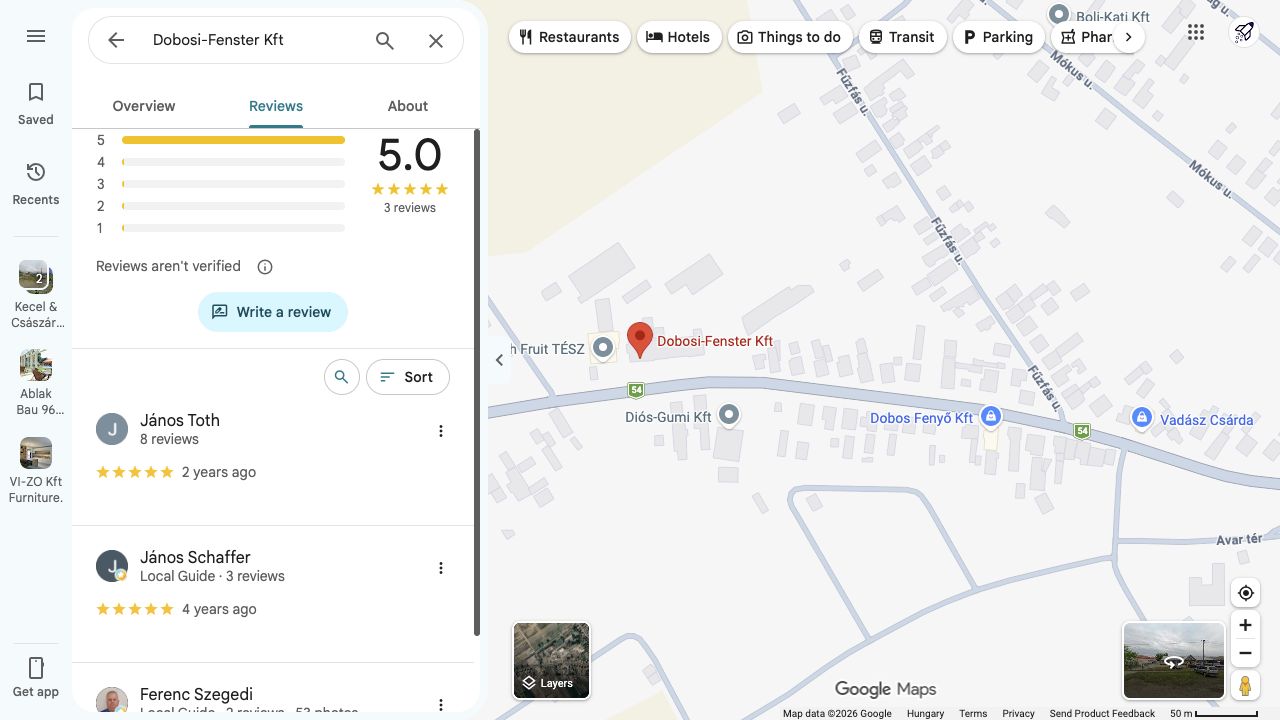The width and height of the screenshot is (1280, 720).
Task: Select Things to do chip
Action: (x=790, y=37)
